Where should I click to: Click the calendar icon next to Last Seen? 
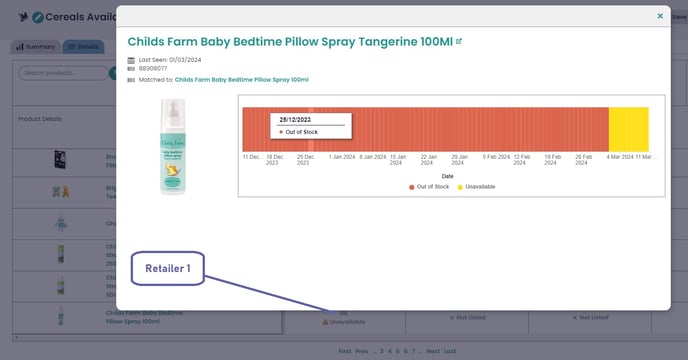coord(131,60)
